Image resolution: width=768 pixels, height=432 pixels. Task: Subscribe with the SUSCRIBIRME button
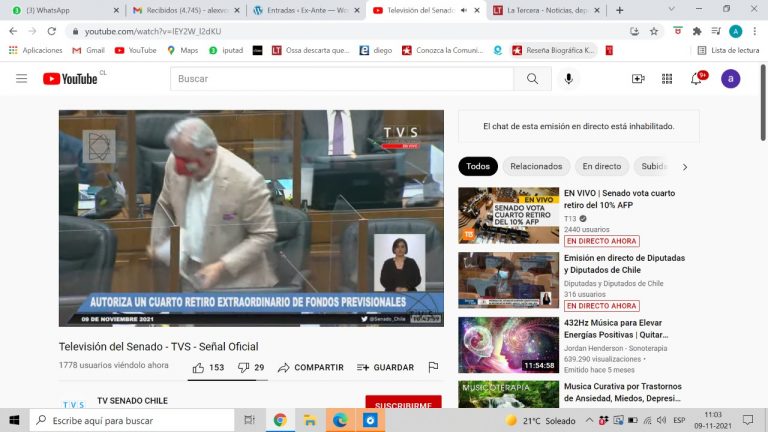pos(403,402)
